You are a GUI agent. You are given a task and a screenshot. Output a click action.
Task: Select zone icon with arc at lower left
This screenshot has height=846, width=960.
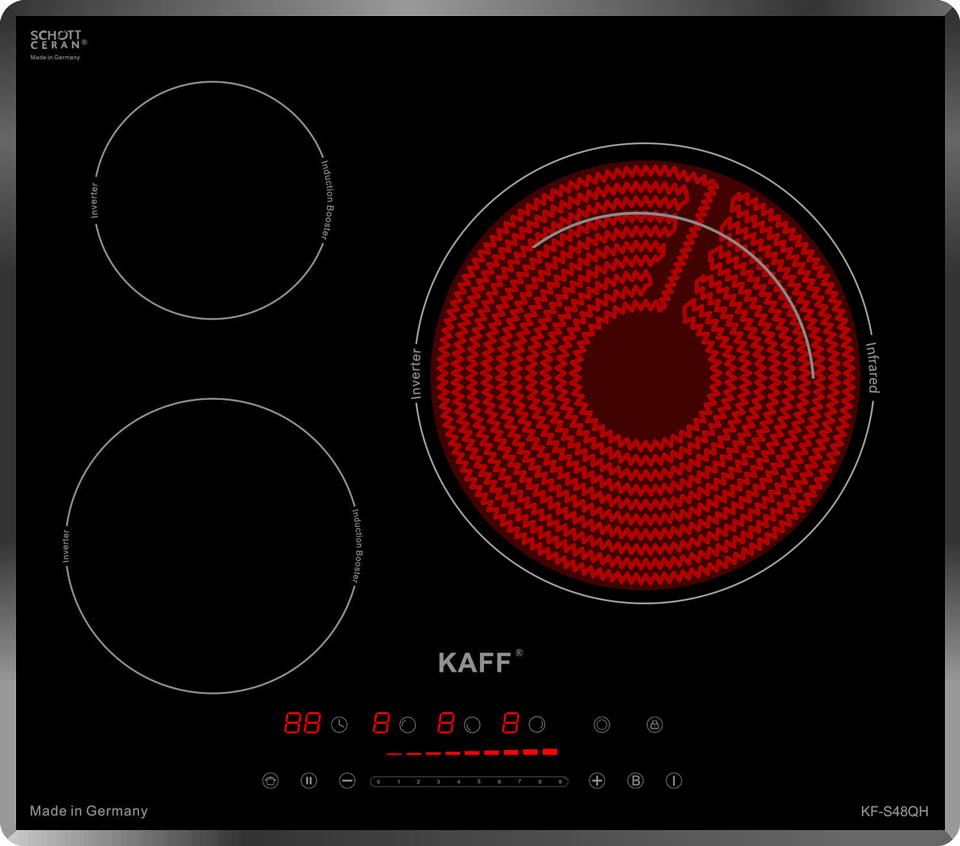(472, 725)
